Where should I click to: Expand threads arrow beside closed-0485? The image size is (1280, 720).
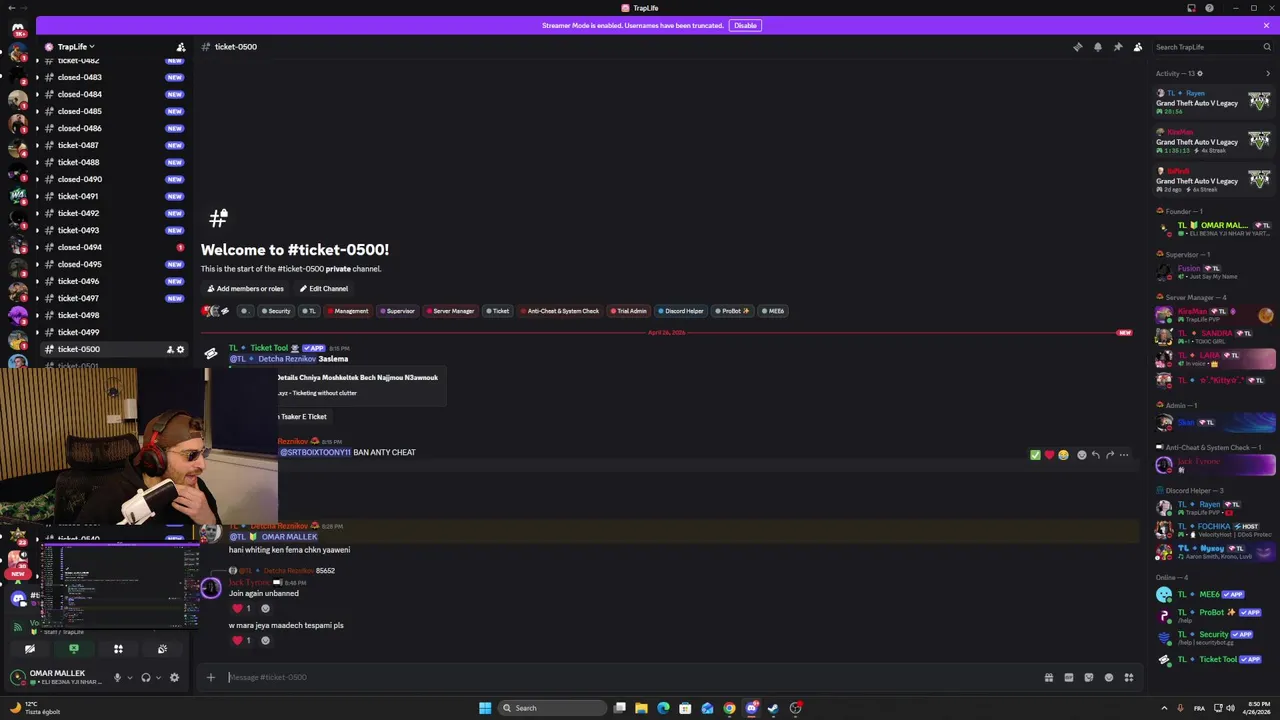click(x=37, y=111)
